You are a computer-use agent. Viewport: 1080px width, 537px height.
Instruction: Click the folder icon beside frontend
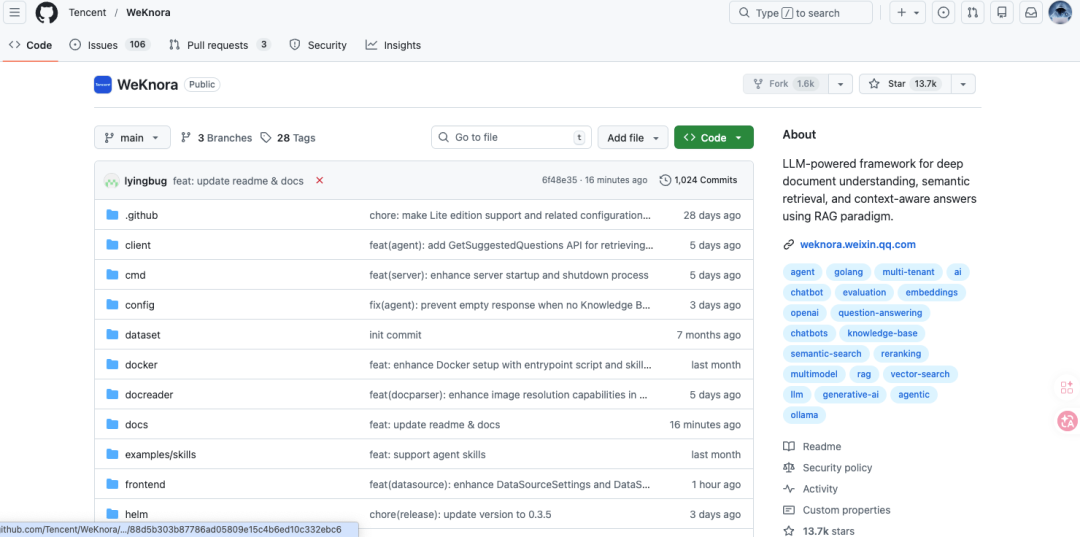(112, 485)
